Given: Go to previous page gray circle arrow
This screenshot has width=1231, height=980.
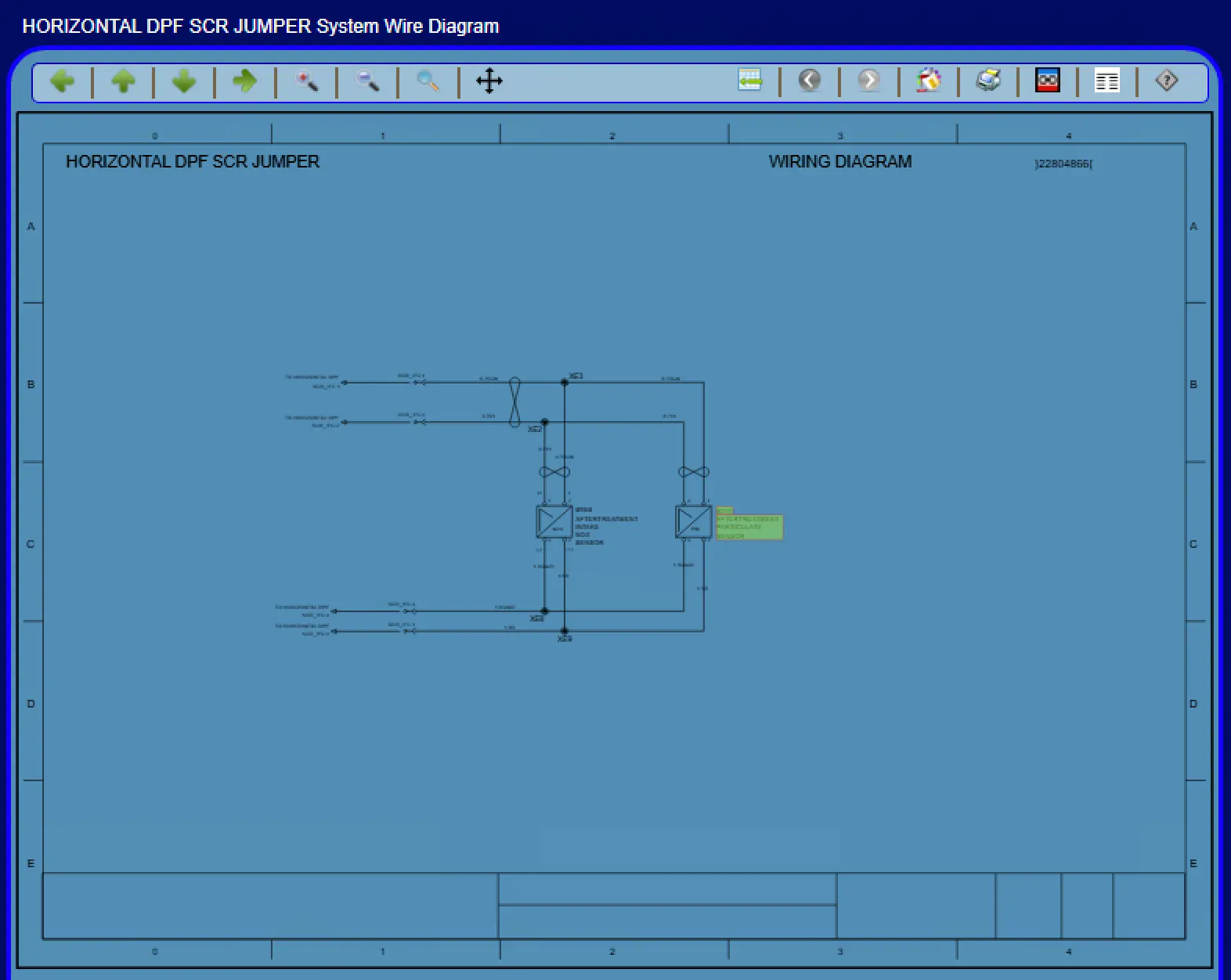Looking at the screenshot, I should pyautogui.click(x=810, y=80).
